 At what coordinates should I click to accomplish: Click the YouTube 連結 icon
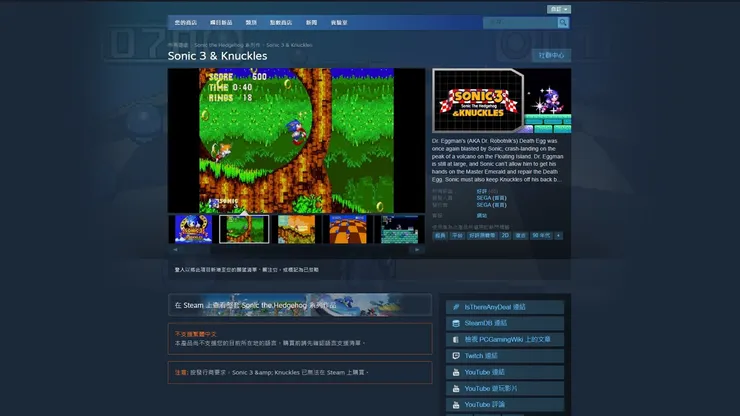pos(456,372)
